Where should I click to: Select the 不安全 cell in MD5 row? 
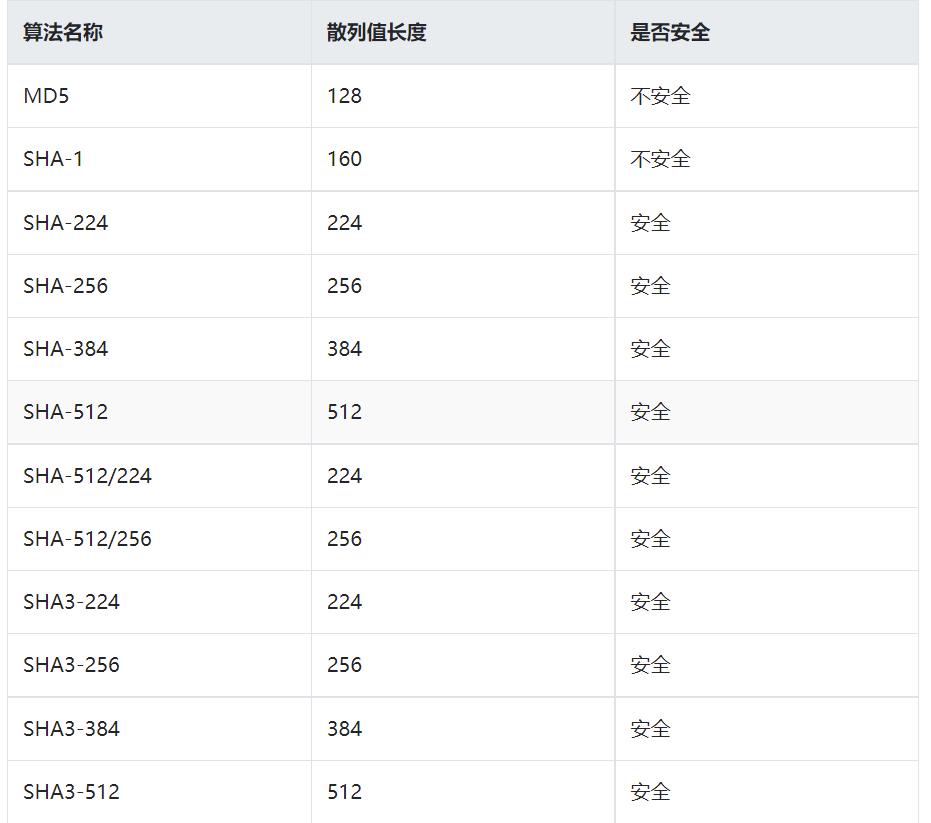tap(660, 96)
